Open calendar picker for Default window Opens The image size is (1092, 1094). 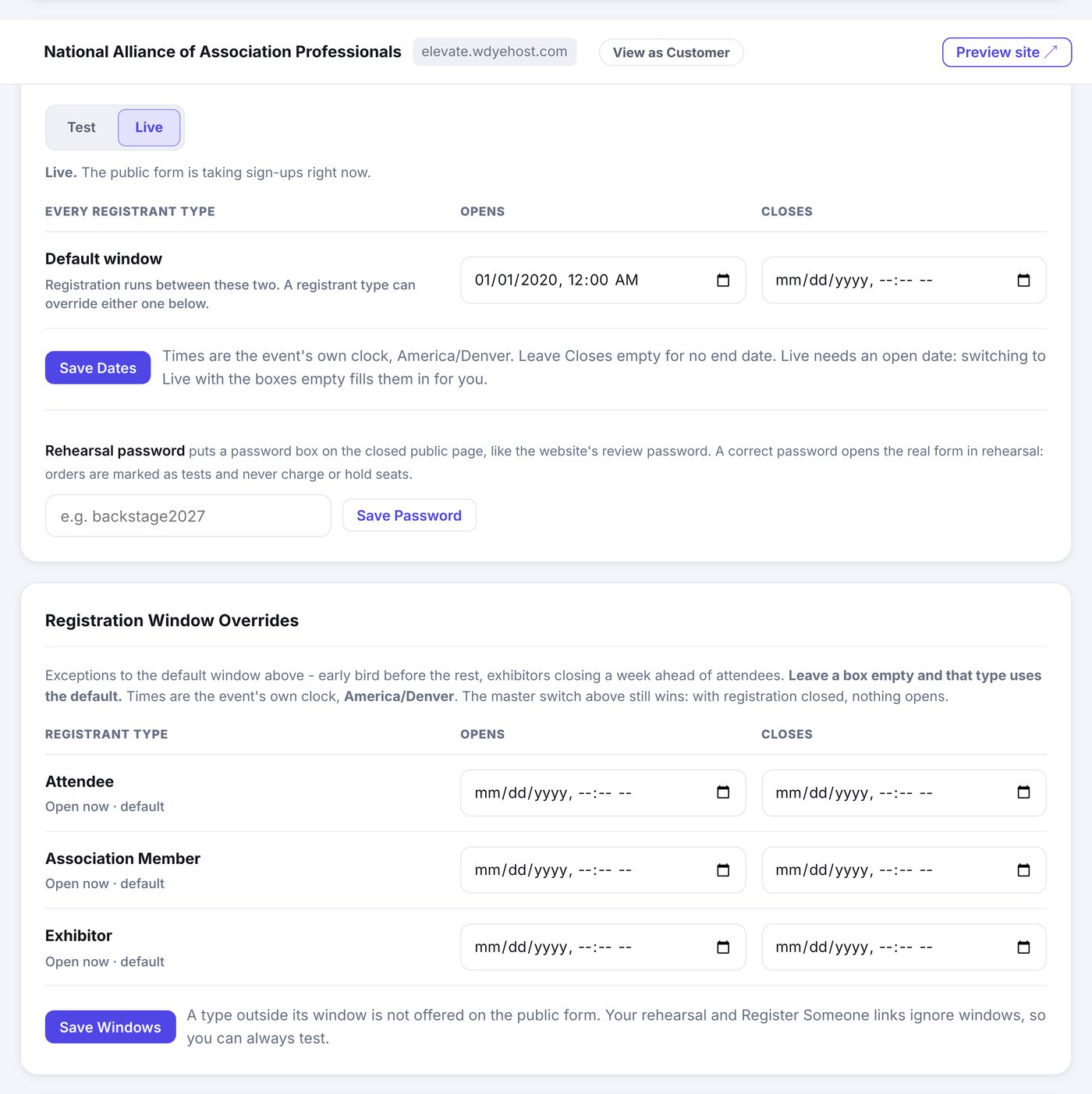[723, 280]
